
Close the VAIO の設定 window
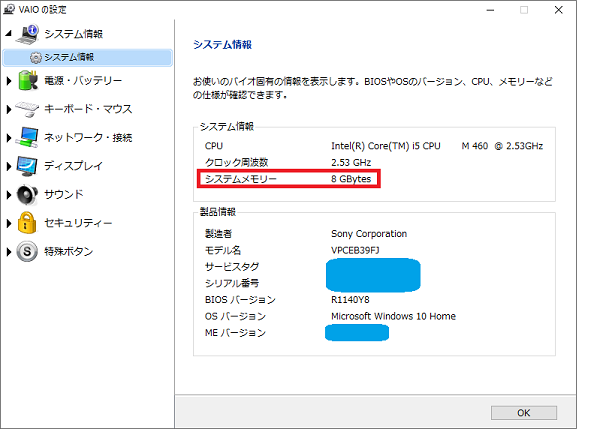tap(559, 10)
